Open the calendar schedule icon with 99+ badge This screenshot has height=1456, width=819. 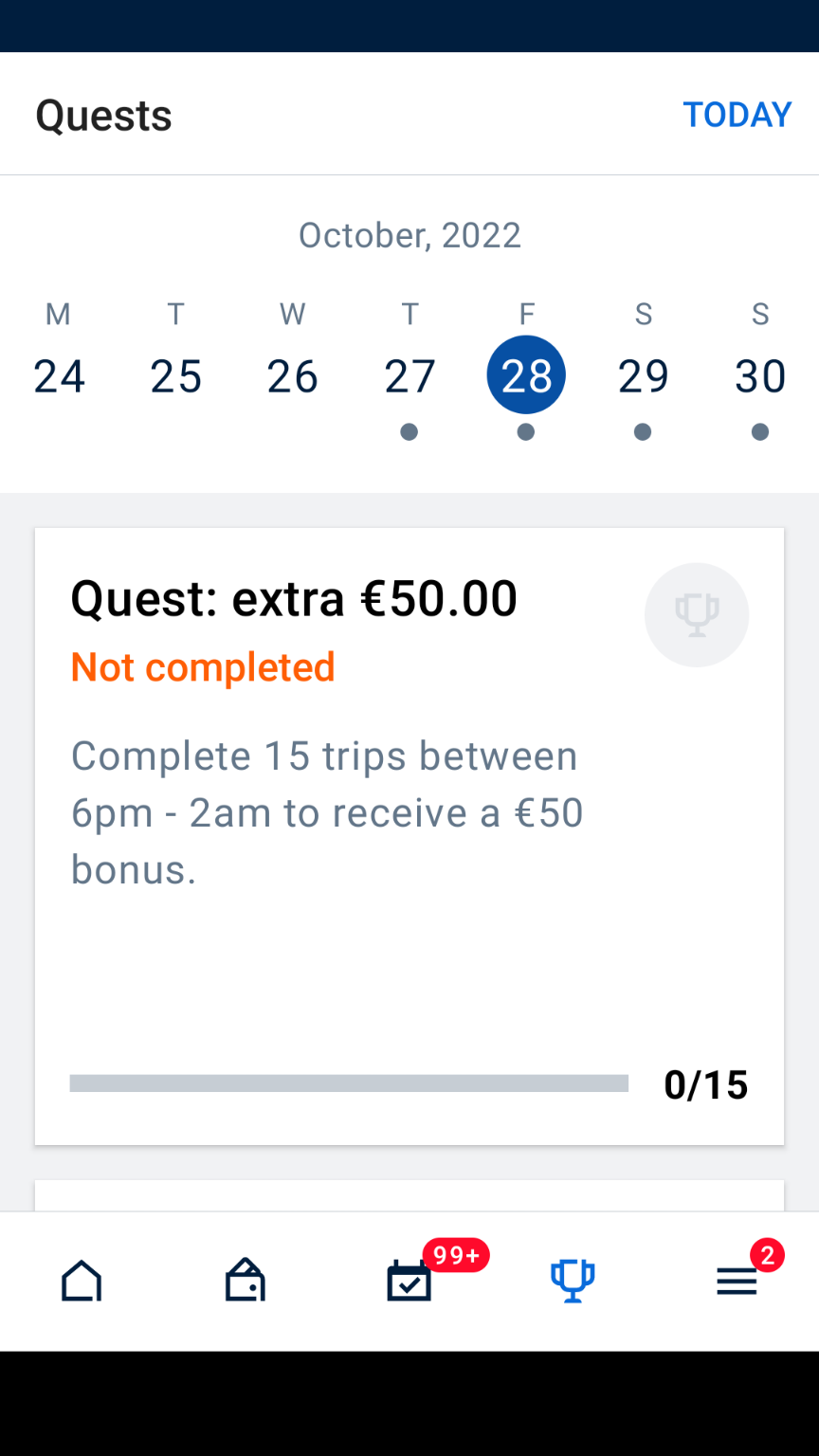pyautogui.click(x=409, y=1283)
